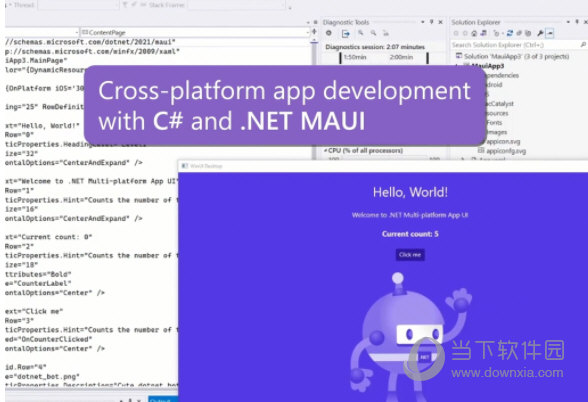Viewport: 588px width, 402px height.
Task: Close the Diagnostic Tools panel
Action: pyautogui.click(x=441, y=22)
